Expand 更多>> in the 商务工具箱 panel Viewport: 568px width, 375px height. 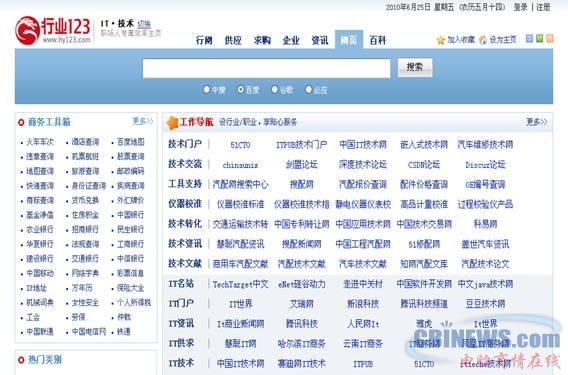point(143,121)
